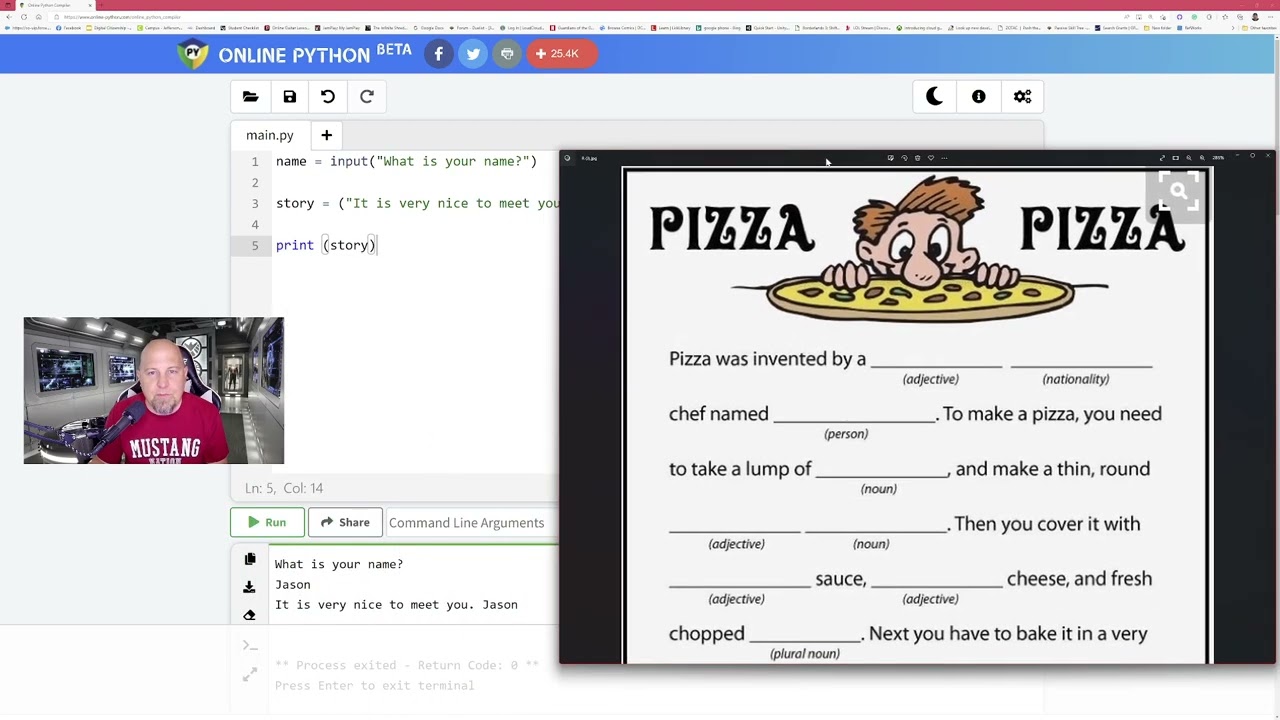The height and width of the screenshot is (720, 1280).
Task: Click the 25.4K share counter button
Action: (561, 54)
